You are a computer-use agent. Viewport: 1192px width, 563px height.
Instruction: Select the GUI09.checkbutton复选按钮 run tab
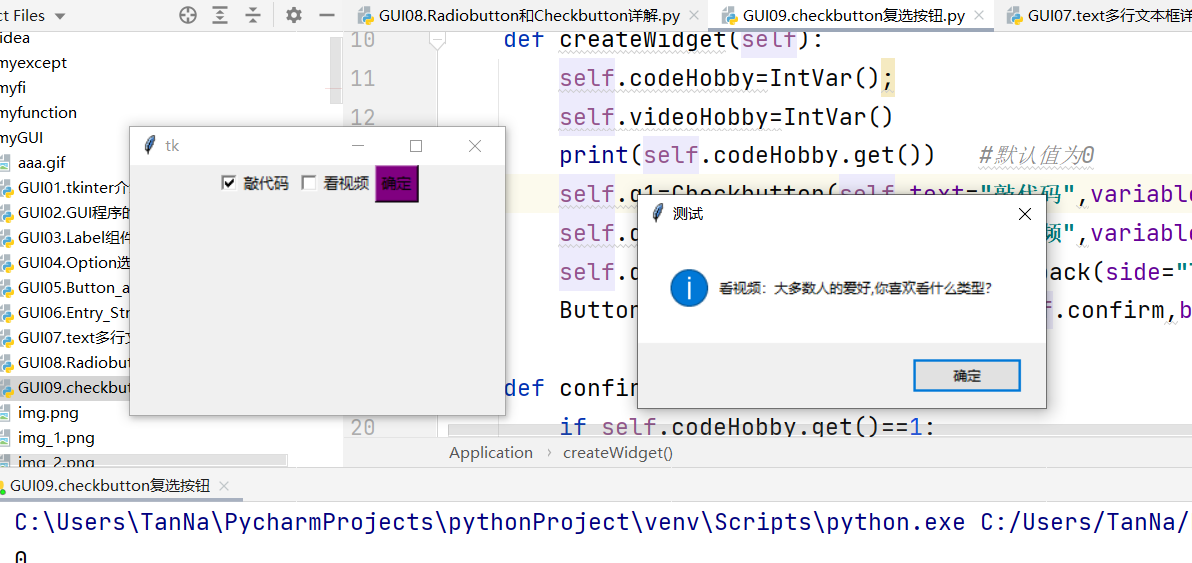[x=110, y=487]
